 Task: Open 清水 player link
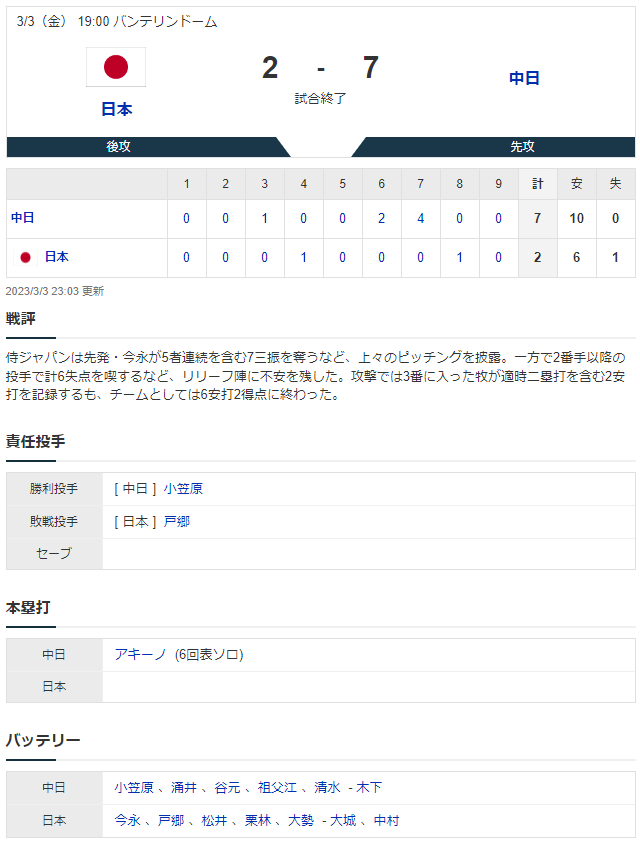pyautogui.click(x=327, y=788)
